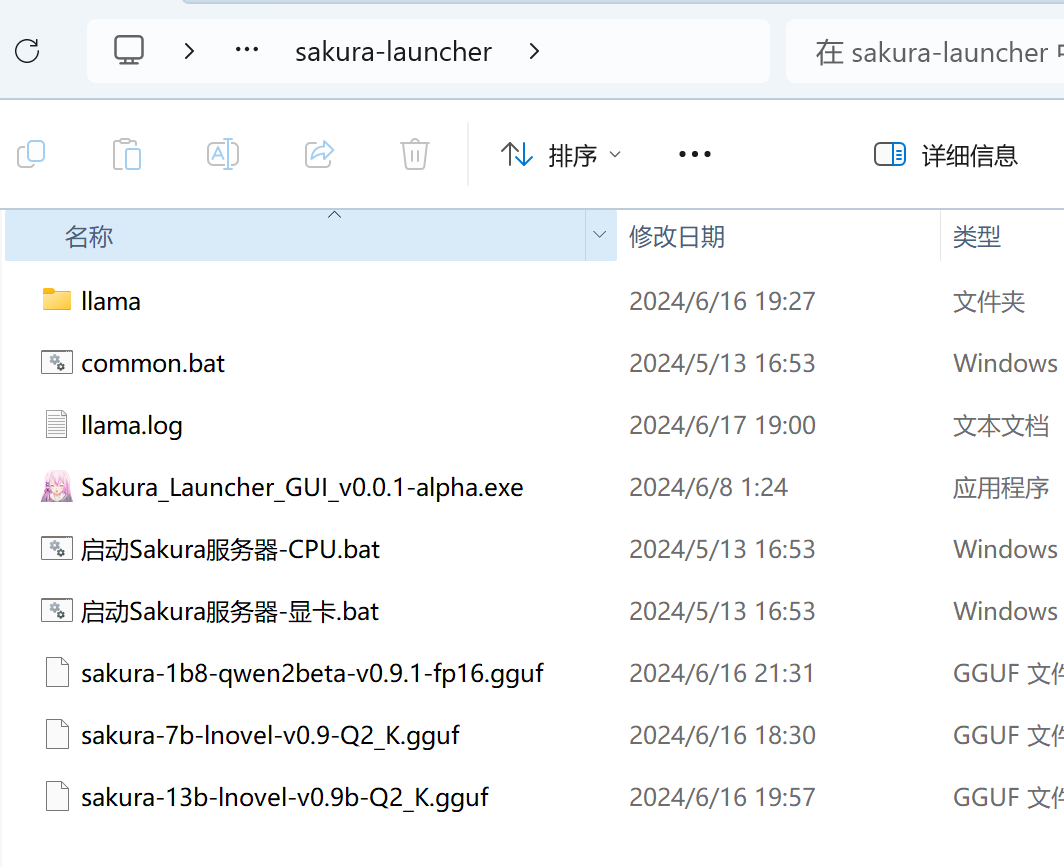Click the Copy icon in the toolbar
This screenshot has height=867, width=1064.
(32, 154)
